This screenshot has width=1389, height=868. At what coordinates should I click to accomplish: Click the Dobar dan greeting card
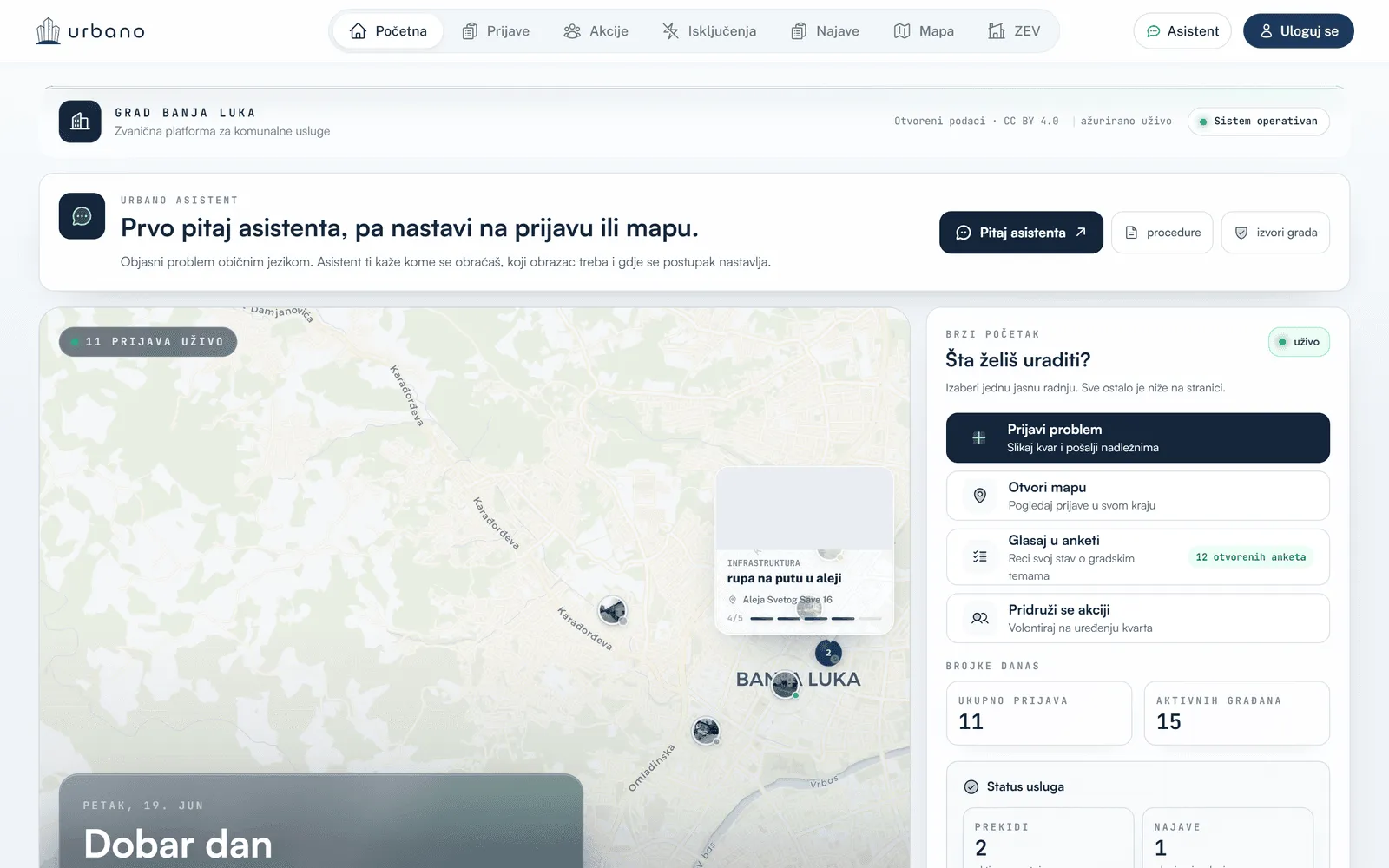pos(321,821)
